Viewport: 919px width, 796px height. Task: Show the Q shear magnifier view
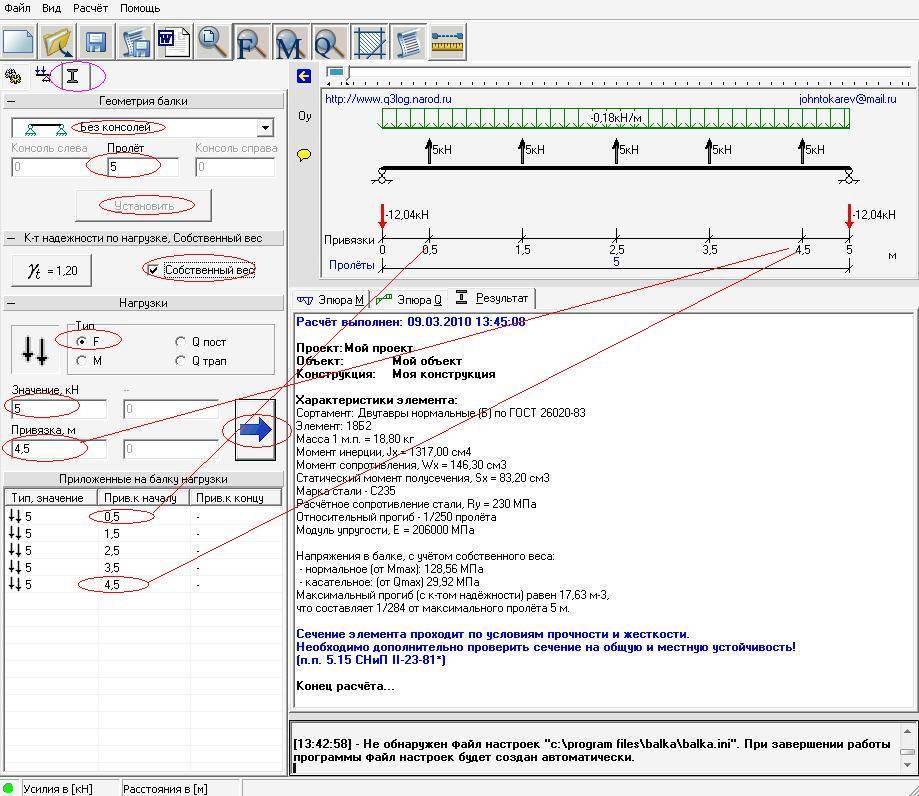point(330,42)
